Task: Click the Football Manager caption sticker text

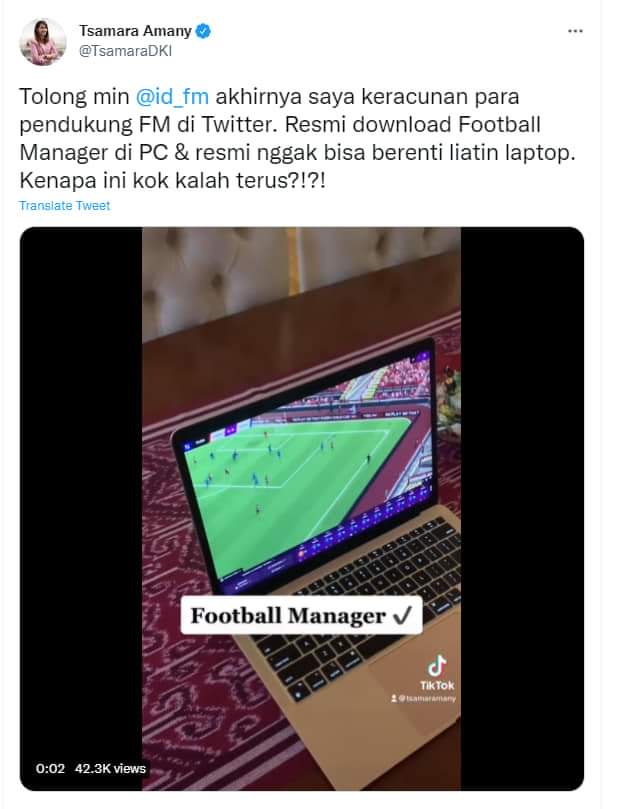Action: [x=288, y=616]
